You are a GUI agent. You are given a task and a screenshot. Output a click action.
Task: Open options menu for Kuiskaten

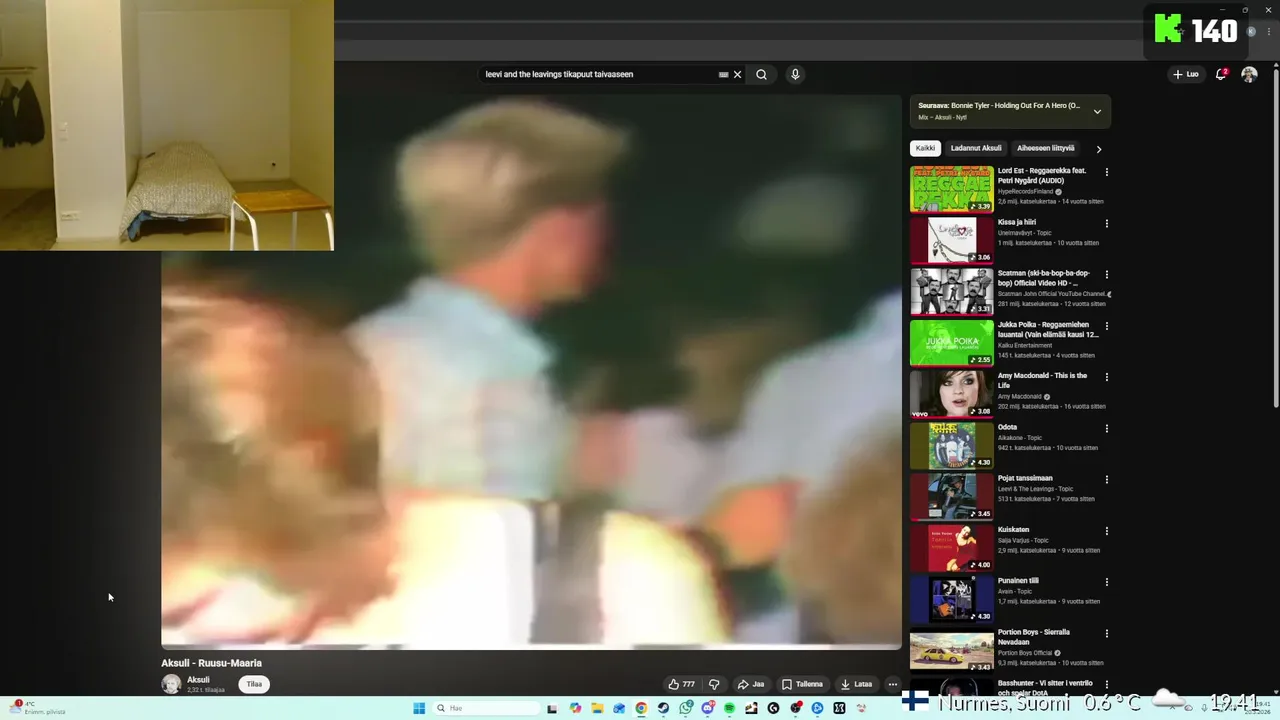click(1106, 531)
